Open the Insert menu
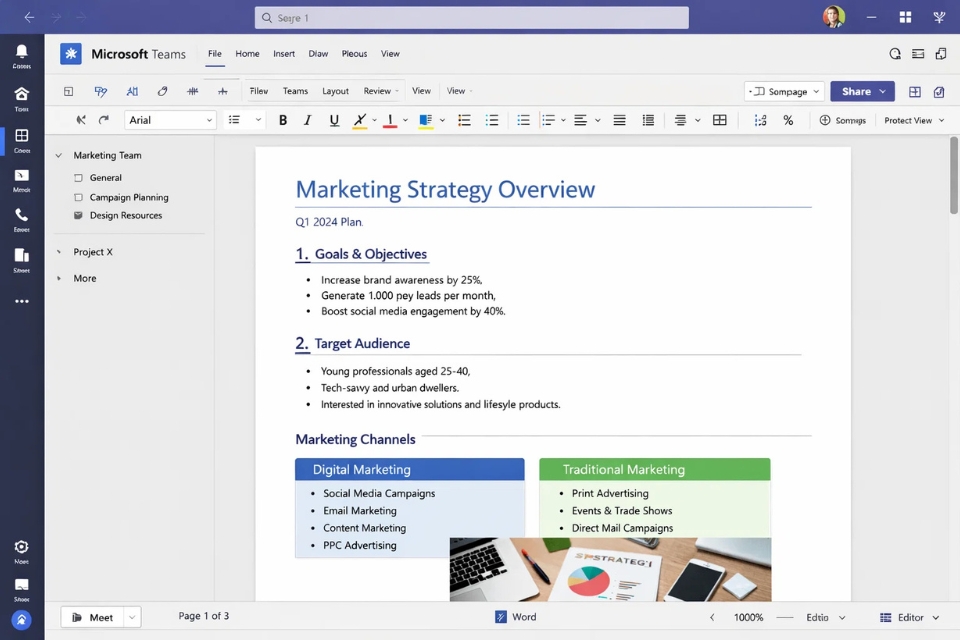Viewport: 960px width, 640px height. [x=284, y=54]
